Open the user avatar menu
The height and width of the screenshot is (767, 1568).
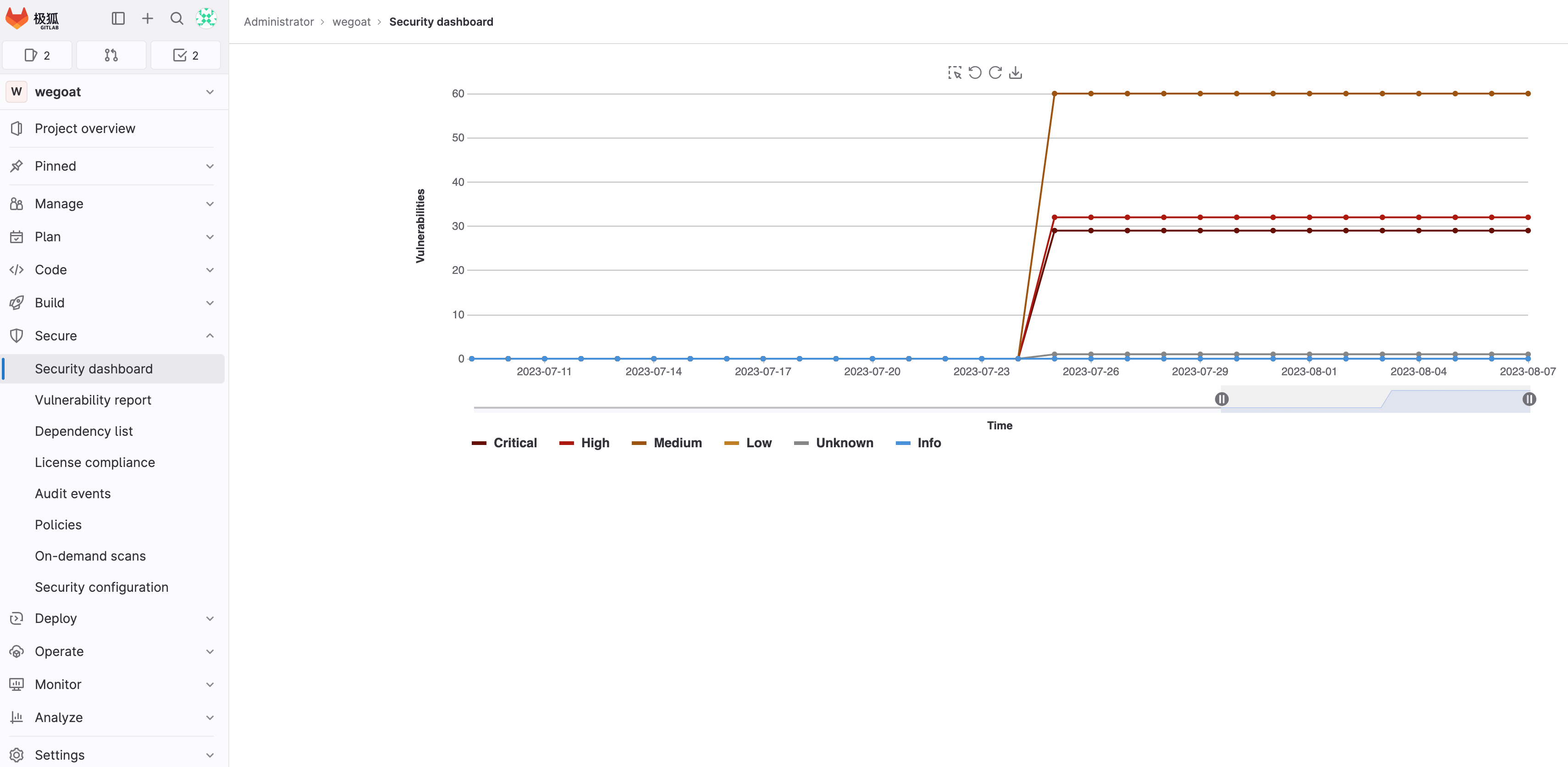(206, 18)
